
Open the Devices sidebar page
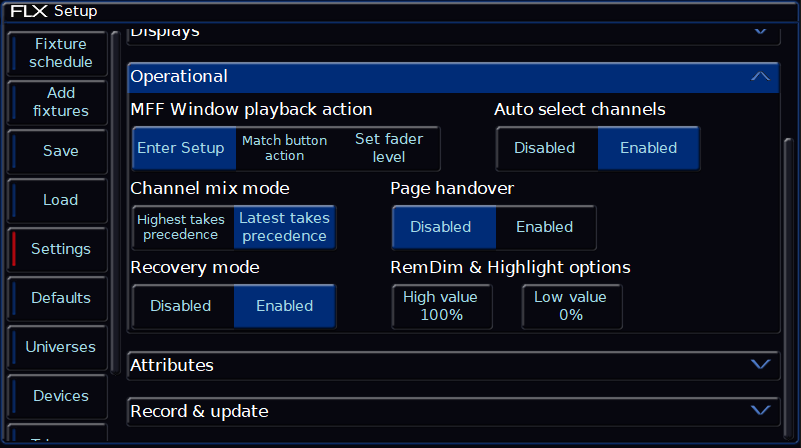(58, 396)
